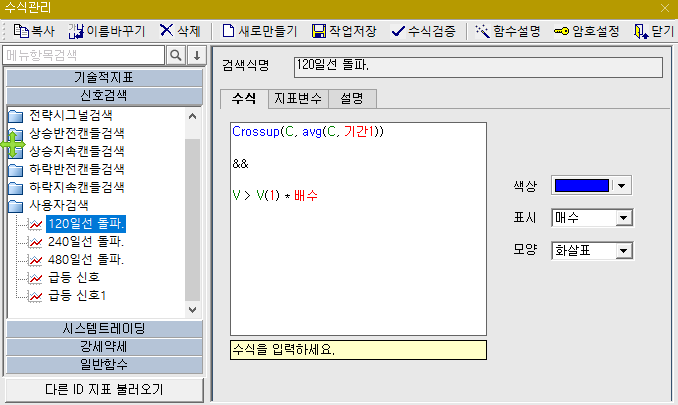The width and height of the screenshot is (678, 405).
Task: Click the 복사 toolbar label
Action: point(43,31)
